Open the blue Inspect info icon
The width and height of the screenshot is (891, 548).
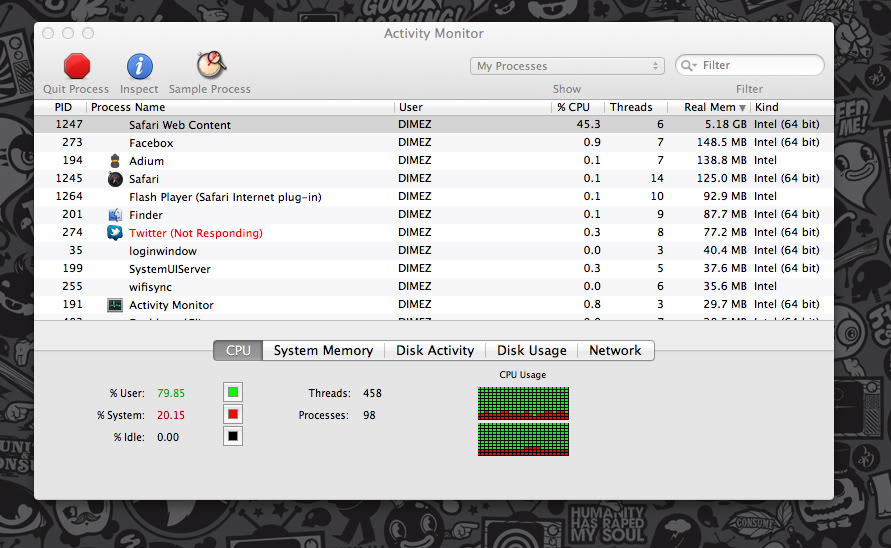pos(139,66)
